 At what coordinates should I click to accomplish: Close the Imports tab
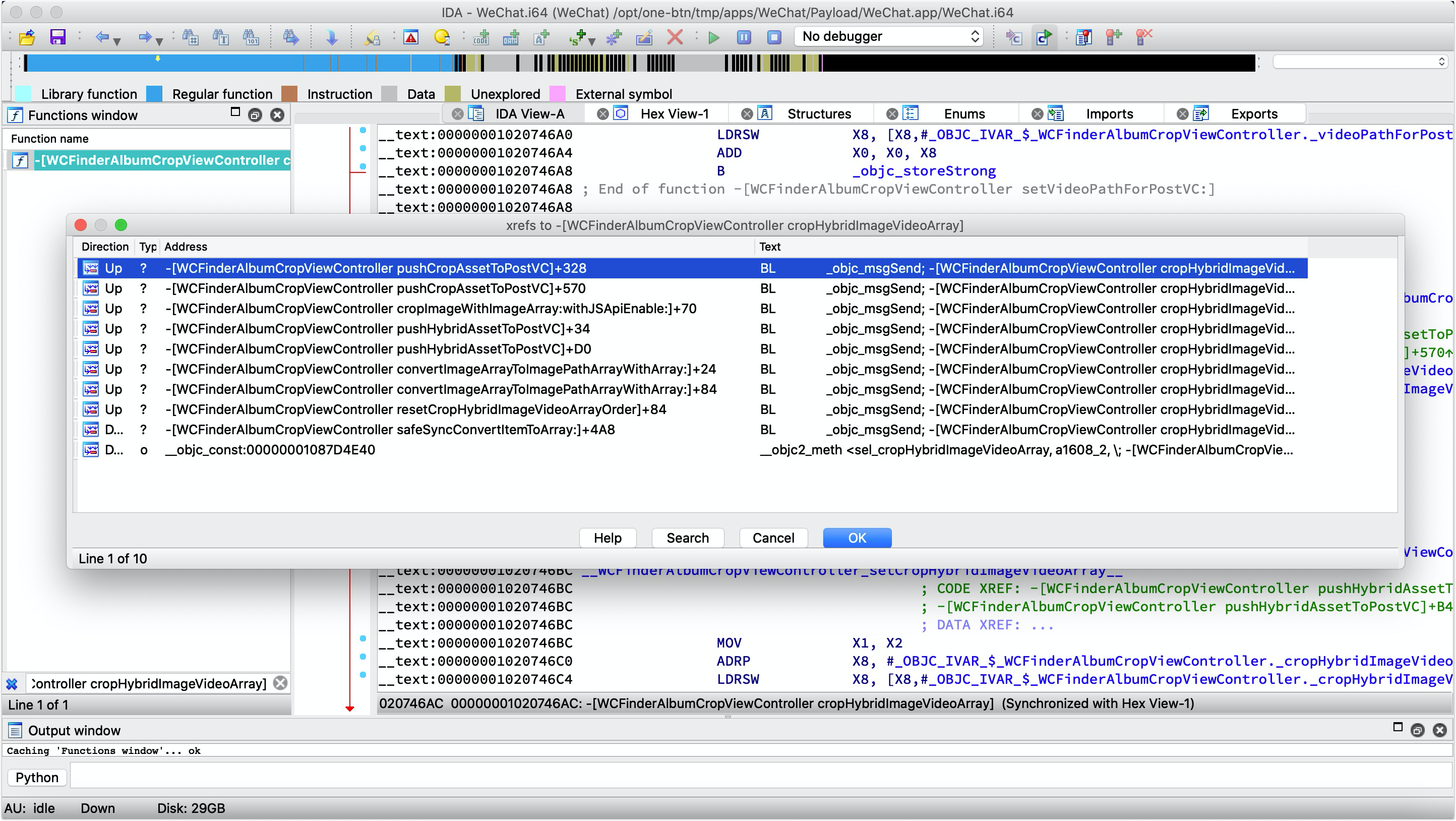1037,113
